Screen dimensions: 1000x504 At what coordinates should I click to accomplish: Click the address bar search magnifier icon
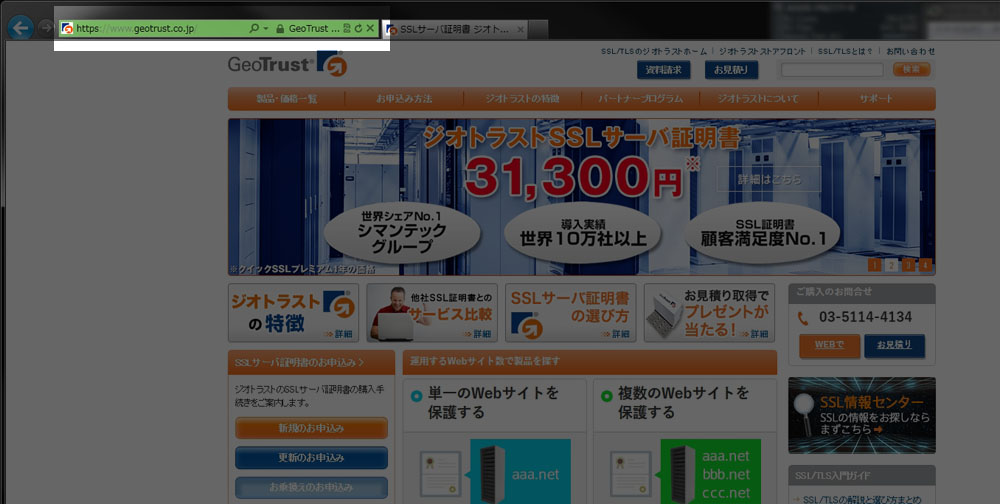tap(254, 29)
